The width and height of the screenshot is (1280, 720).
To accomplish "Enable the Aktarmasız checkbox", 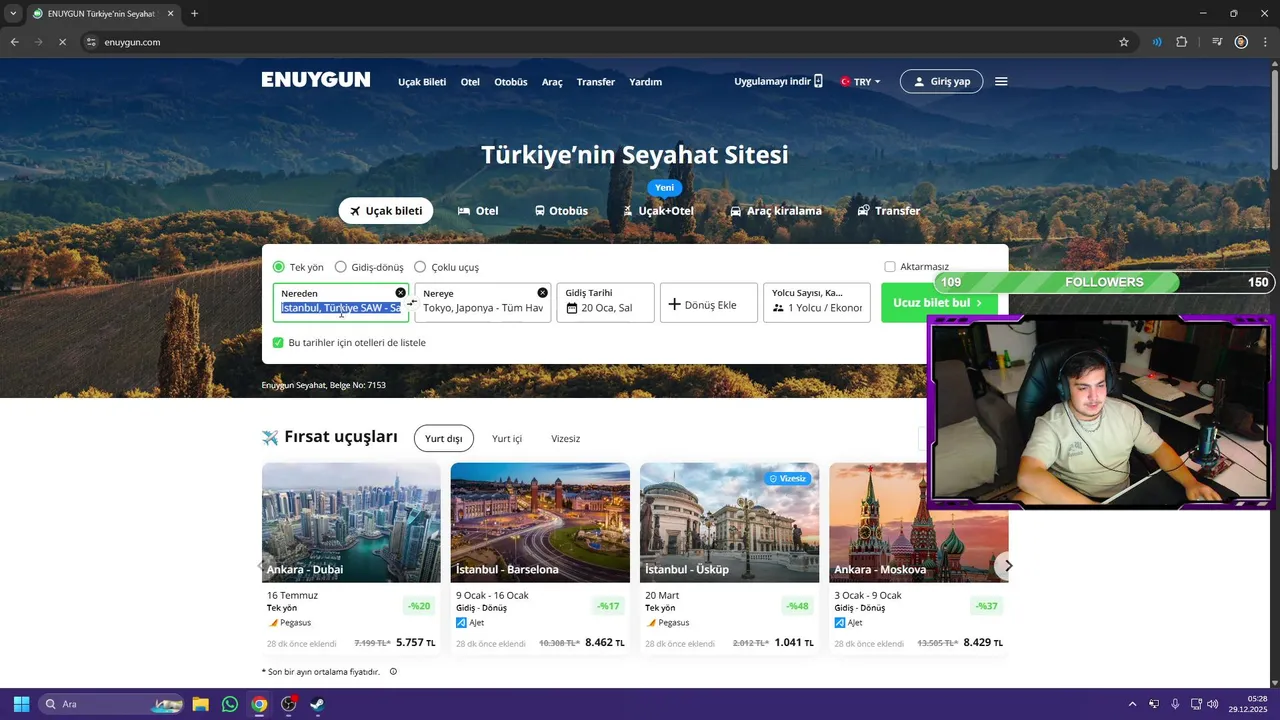I will pos(890,267).
